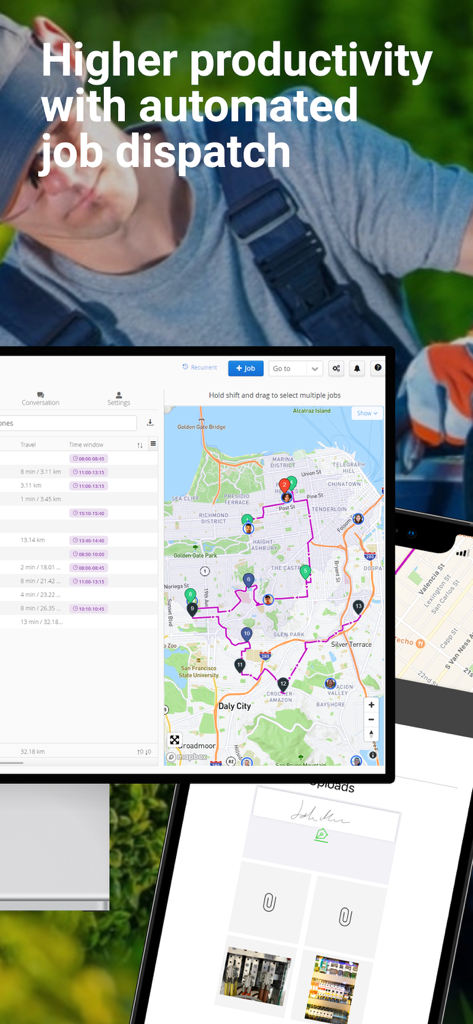This screenshot has width=473, height=1024.
Task: Select dark map marker number 12
Action: (283, 684)
